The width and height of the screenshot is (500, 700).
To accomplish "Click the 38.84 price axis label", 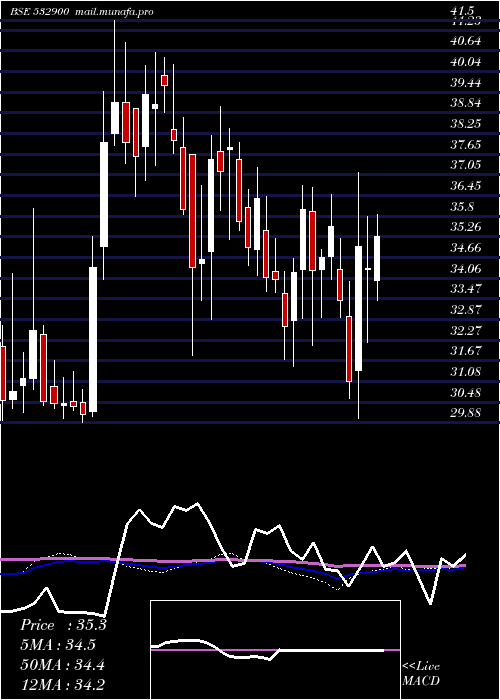I will (x=466, y=103).
